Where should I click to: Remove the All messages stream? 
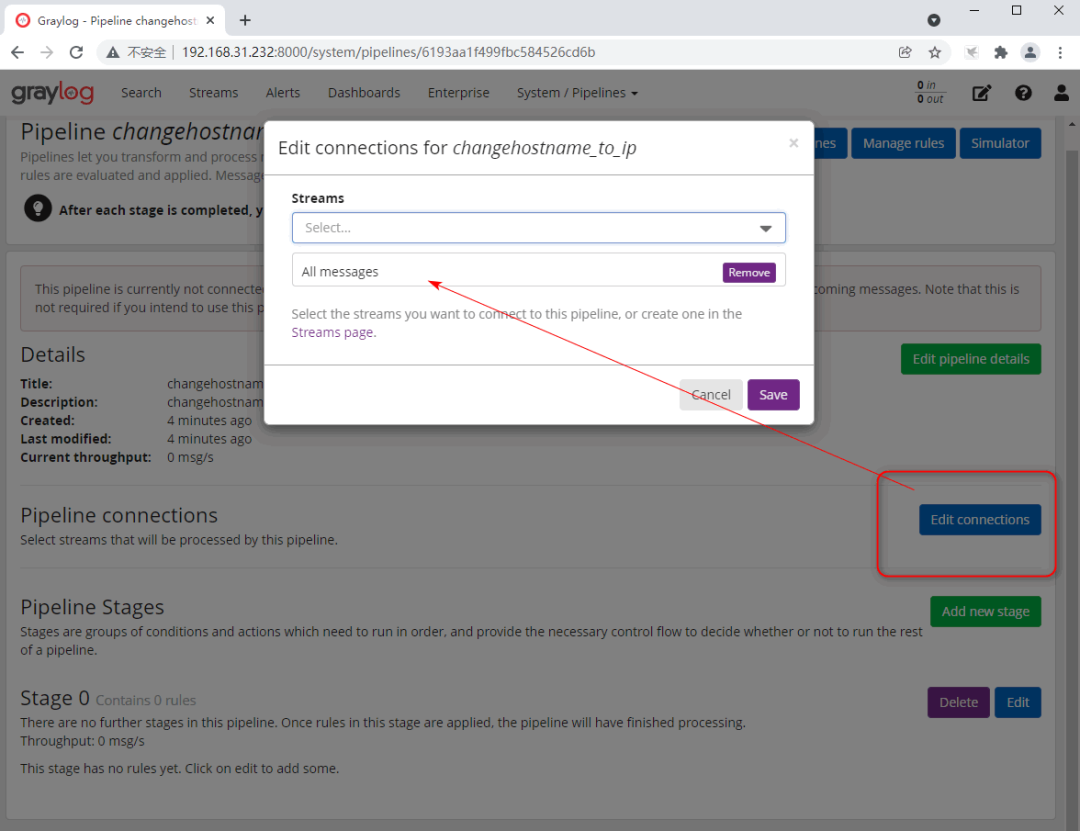point(749,272)
